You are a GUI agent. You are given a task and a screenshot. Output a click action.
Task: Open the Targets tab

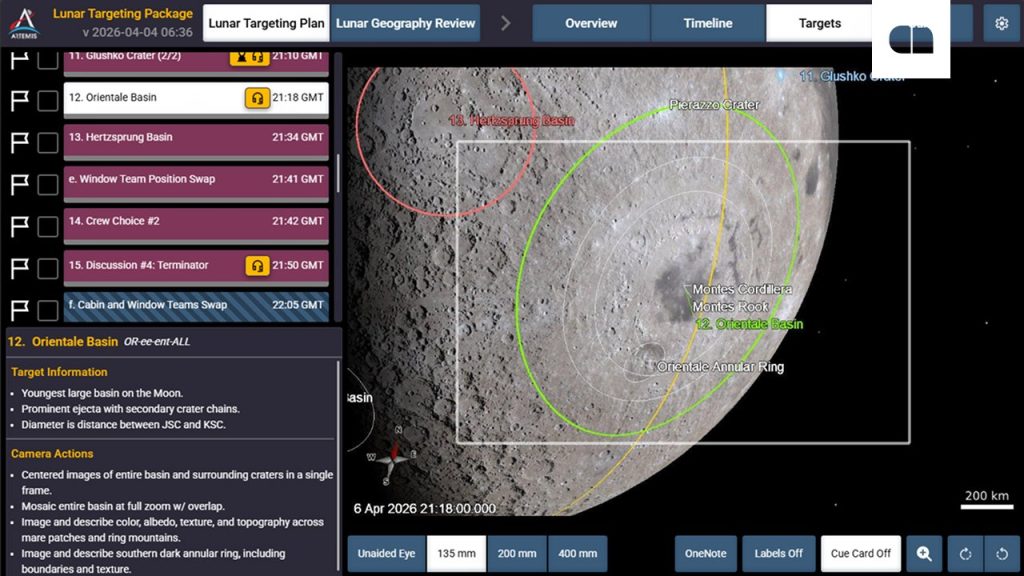pyautogui.click(x=820, y=24)
